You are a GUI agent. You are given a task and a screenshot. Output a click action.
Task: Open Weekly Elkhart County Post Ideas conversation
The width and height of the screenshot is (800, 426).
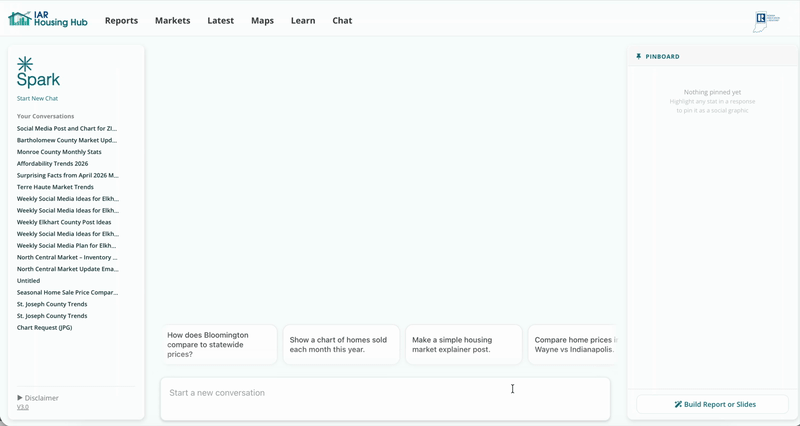coord(64,222)
